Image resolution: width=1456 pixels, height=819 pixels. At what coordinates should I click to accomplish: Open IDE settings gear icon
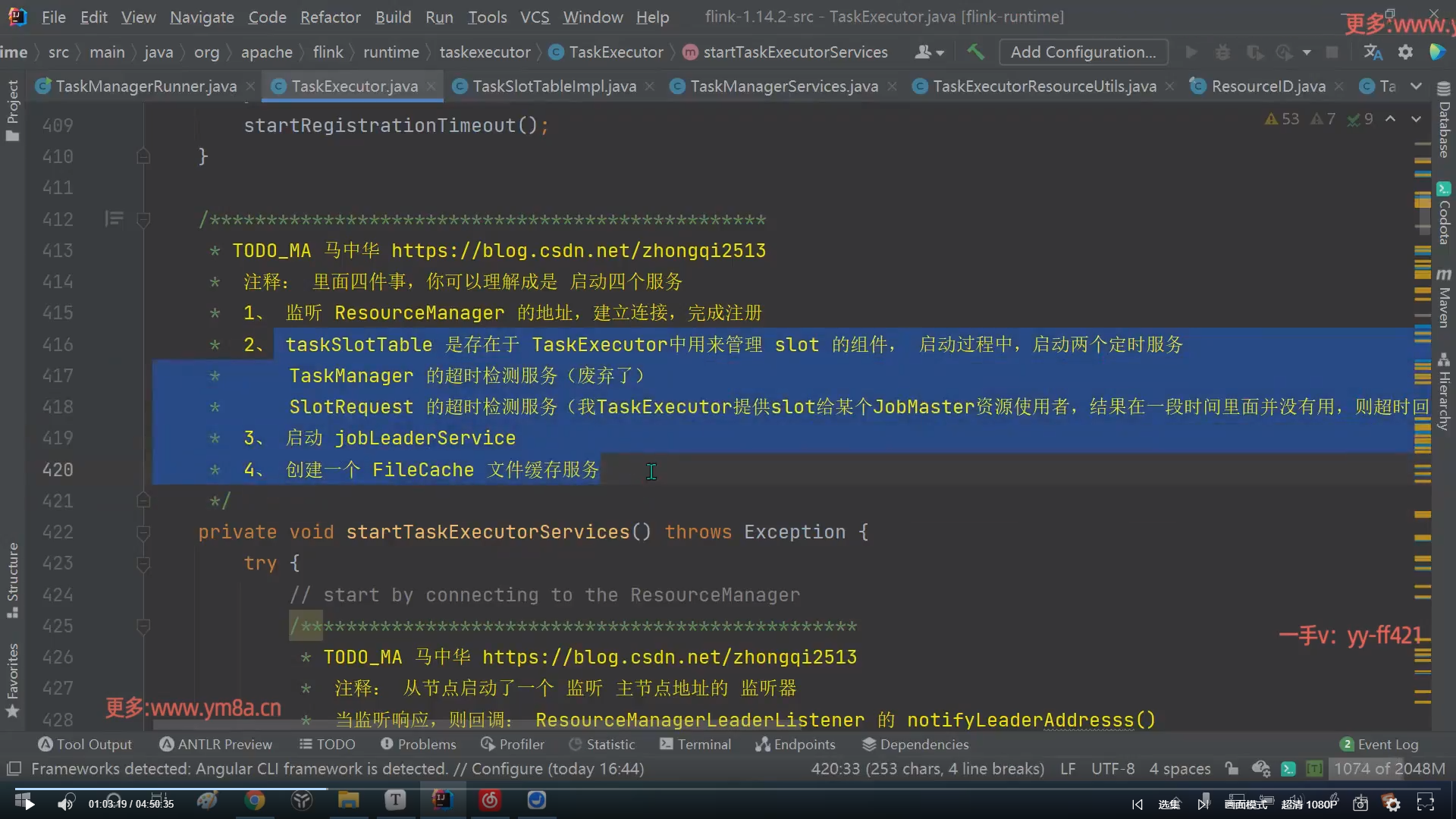[x=1405, y=52]
